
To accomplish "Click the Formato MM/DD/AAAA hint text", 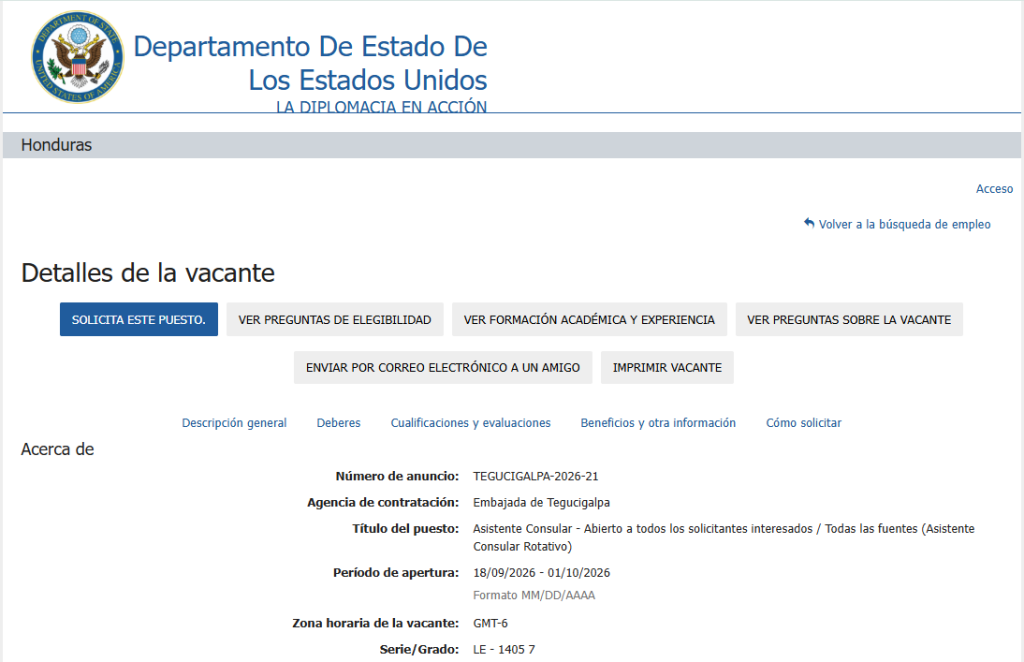I will (x=534, y=595).
